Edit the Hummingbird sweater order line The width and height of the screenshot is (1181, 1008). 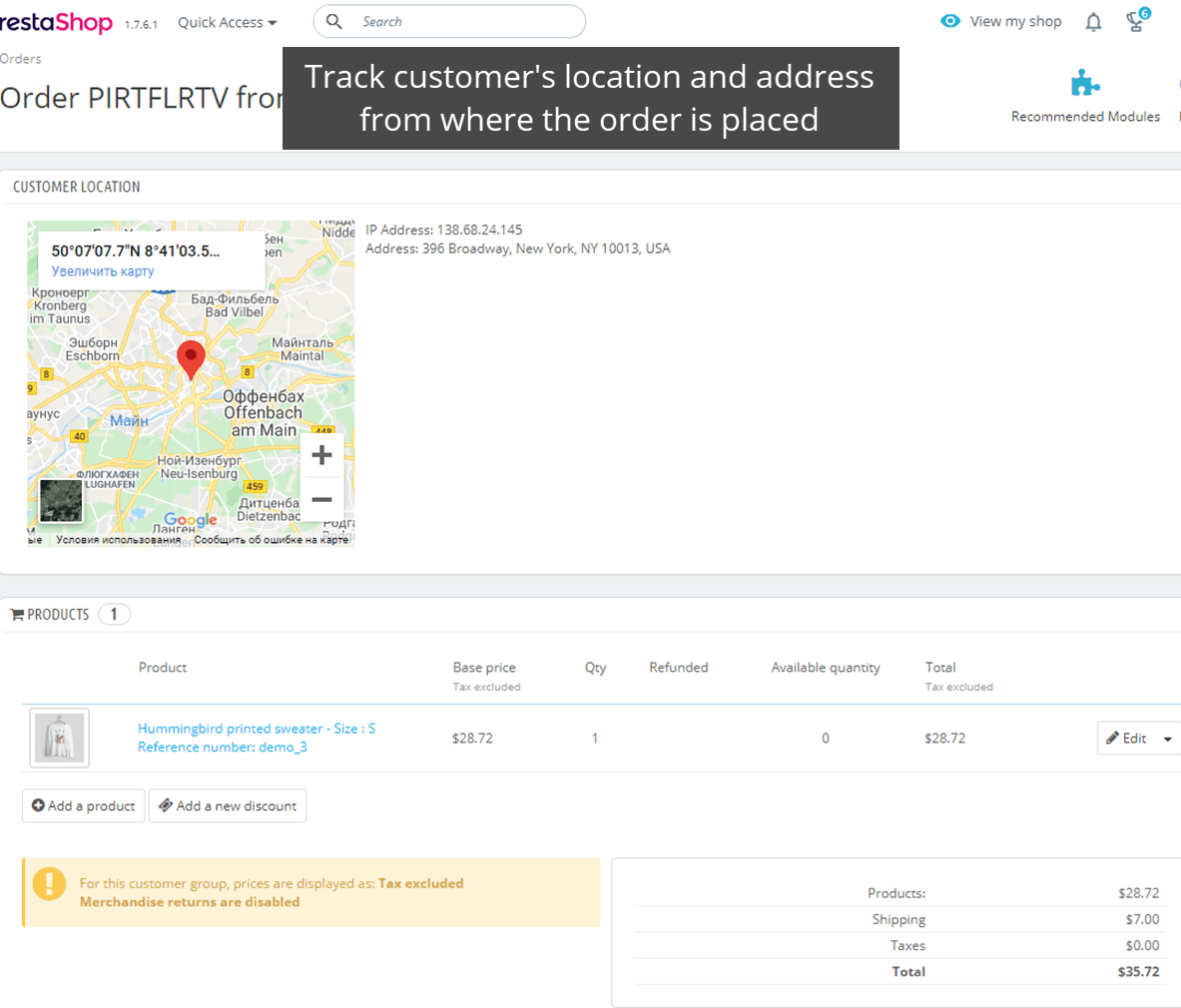tap(1126, 739)
